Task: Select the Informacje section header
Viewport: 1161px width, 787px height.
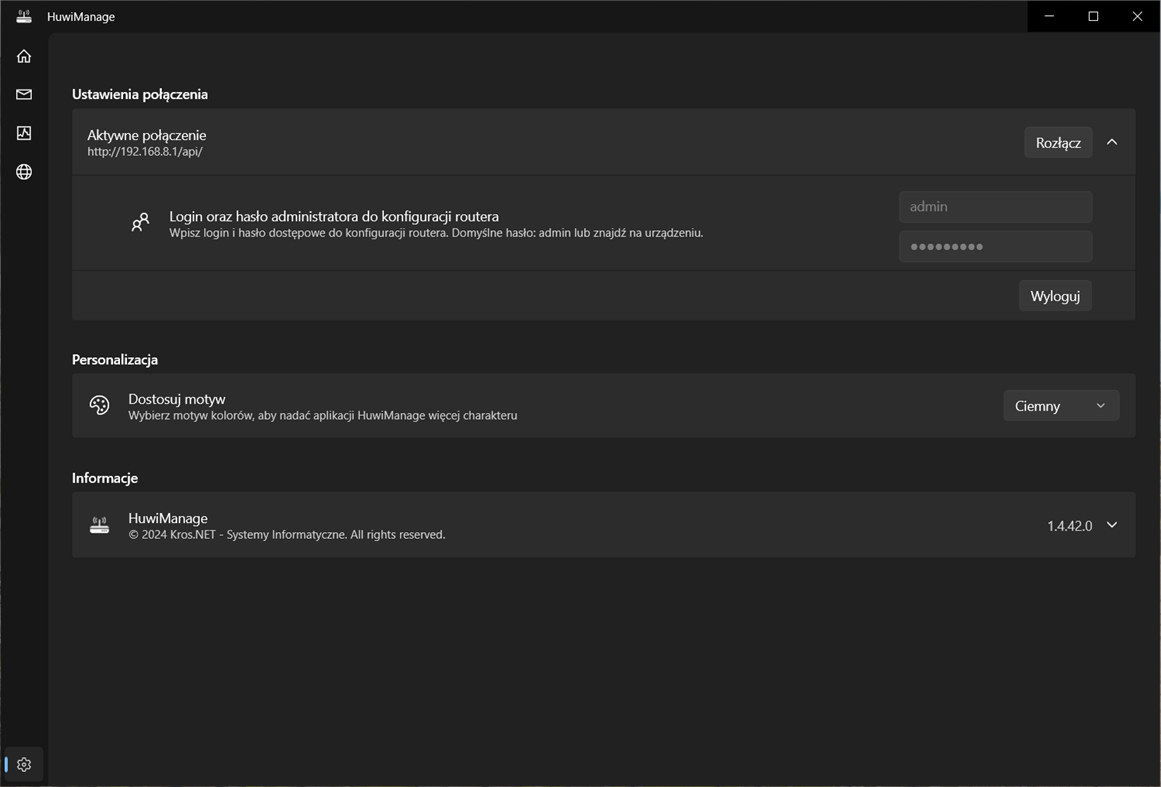Action: point(105,477)
